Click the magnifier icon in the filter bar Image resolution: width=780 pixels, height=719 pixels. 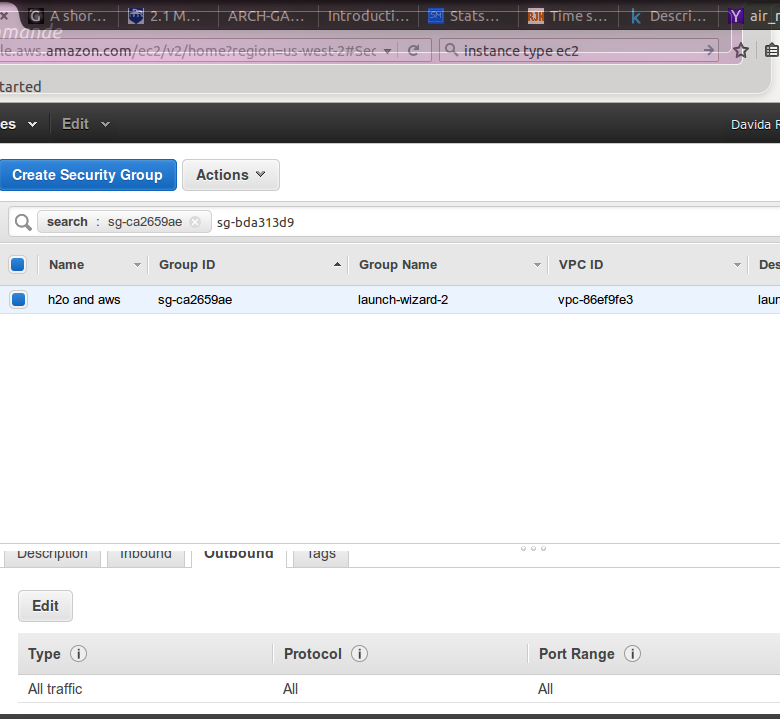22,222
